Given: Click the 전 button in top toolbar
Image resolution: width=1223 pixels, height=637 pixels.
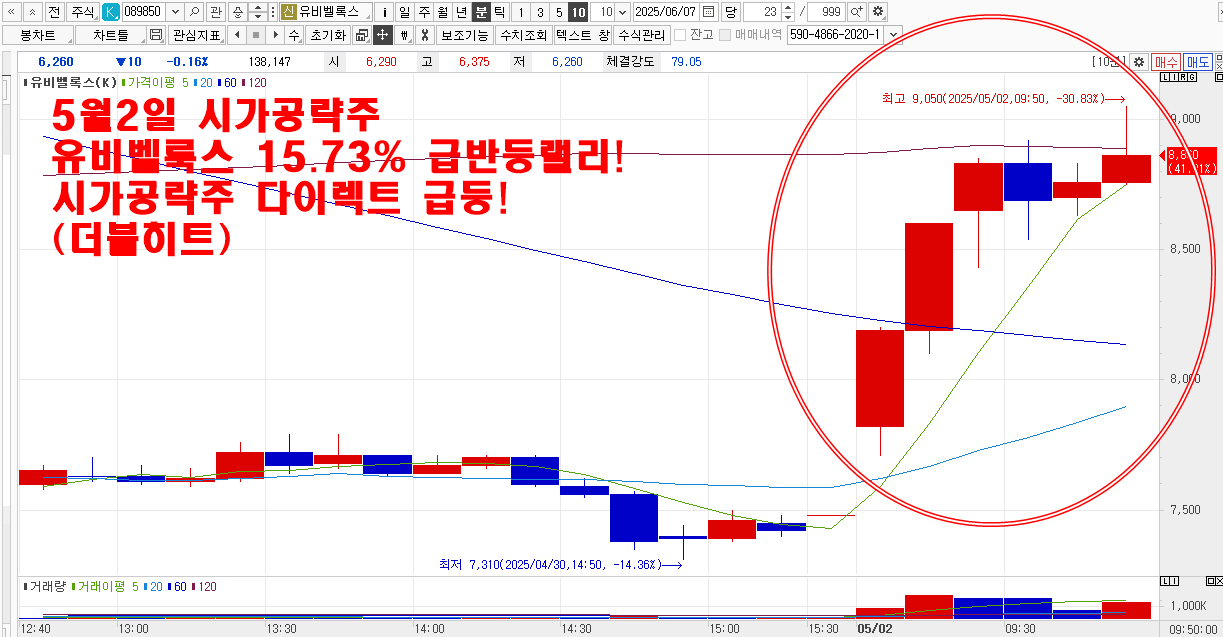Looking at the screenshot, I should click(x=56, y=12).
